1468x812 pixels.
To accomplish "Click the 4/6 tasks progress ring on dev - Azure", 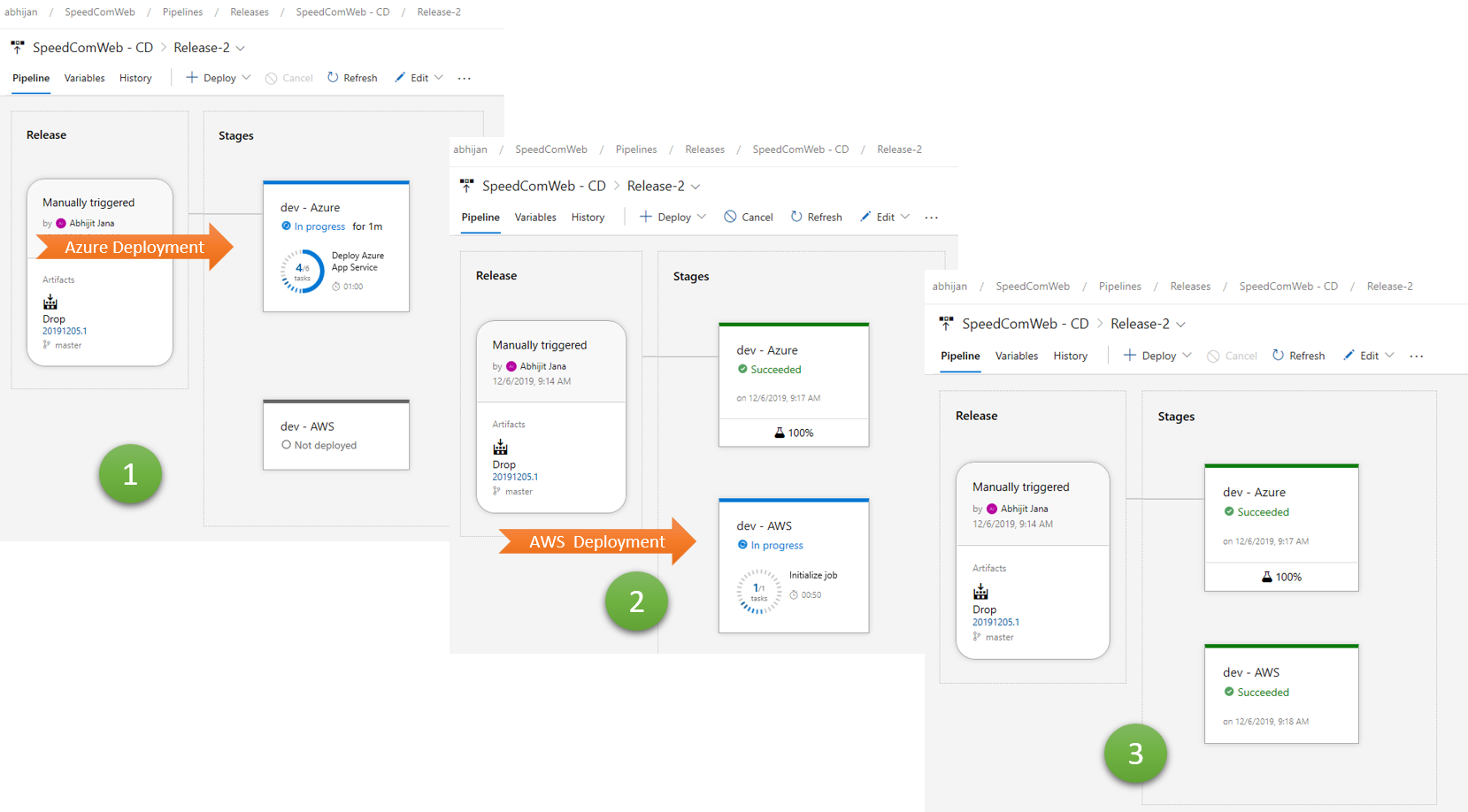I will point(303,272).
